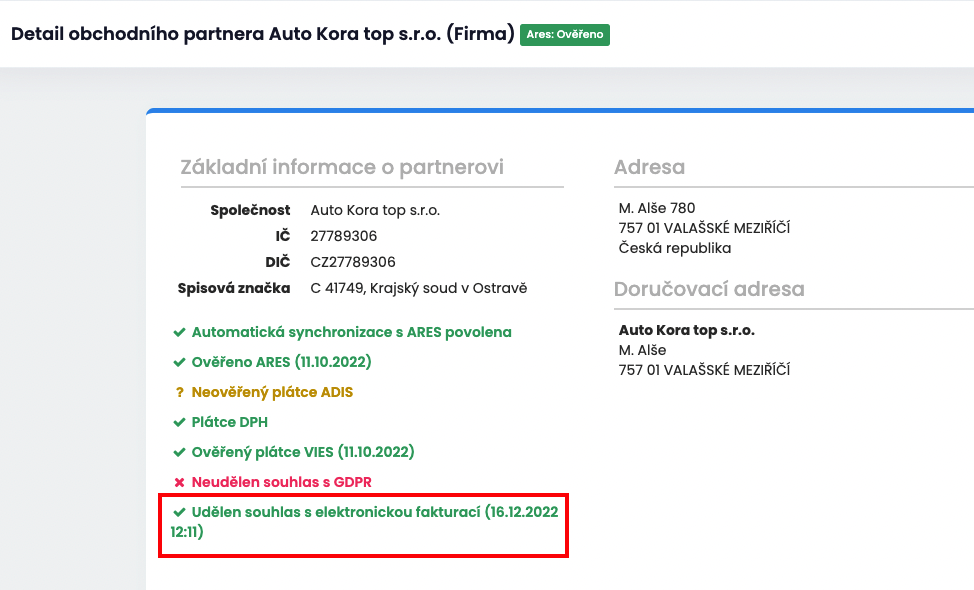
Task: Click the checkmark icon next to Ověřeno ARES
Action: point(179,362)
